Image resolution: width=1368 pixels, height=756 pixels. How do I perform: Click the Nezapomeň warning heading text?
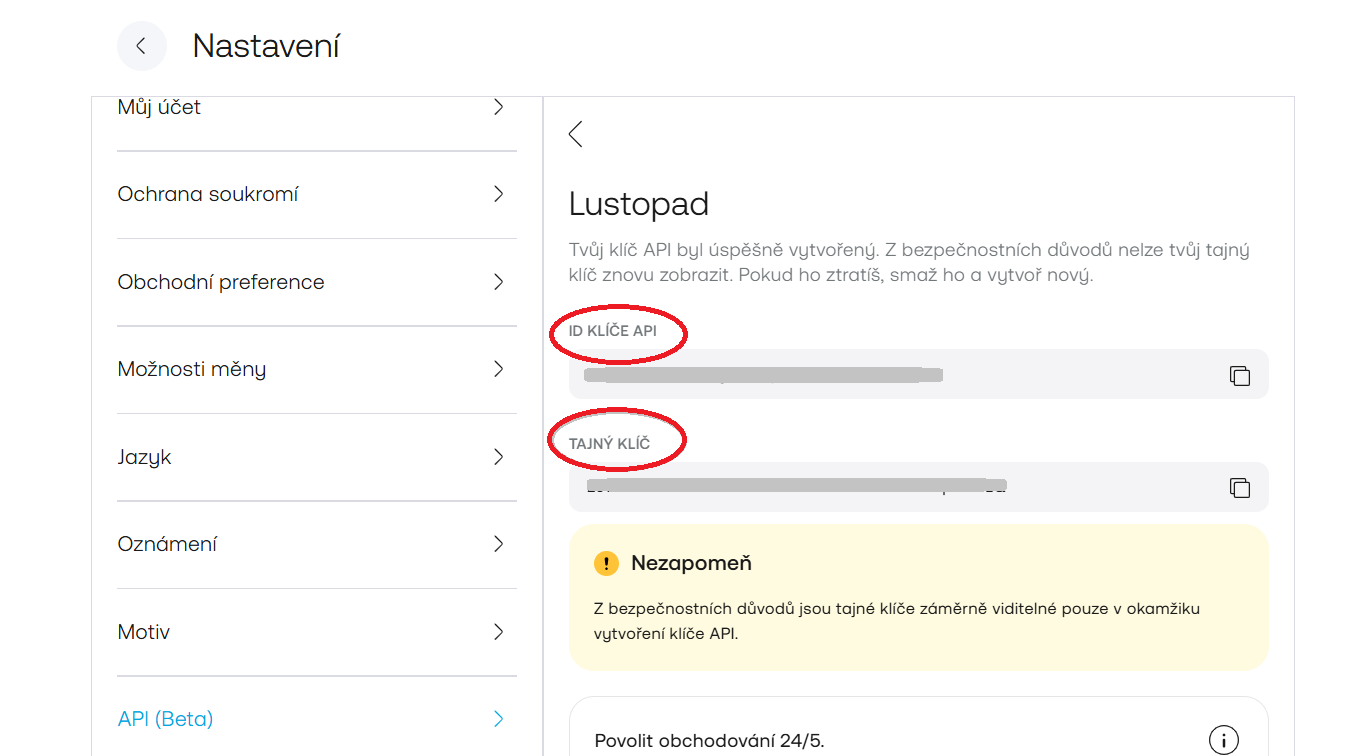click(x=691, y=564)
